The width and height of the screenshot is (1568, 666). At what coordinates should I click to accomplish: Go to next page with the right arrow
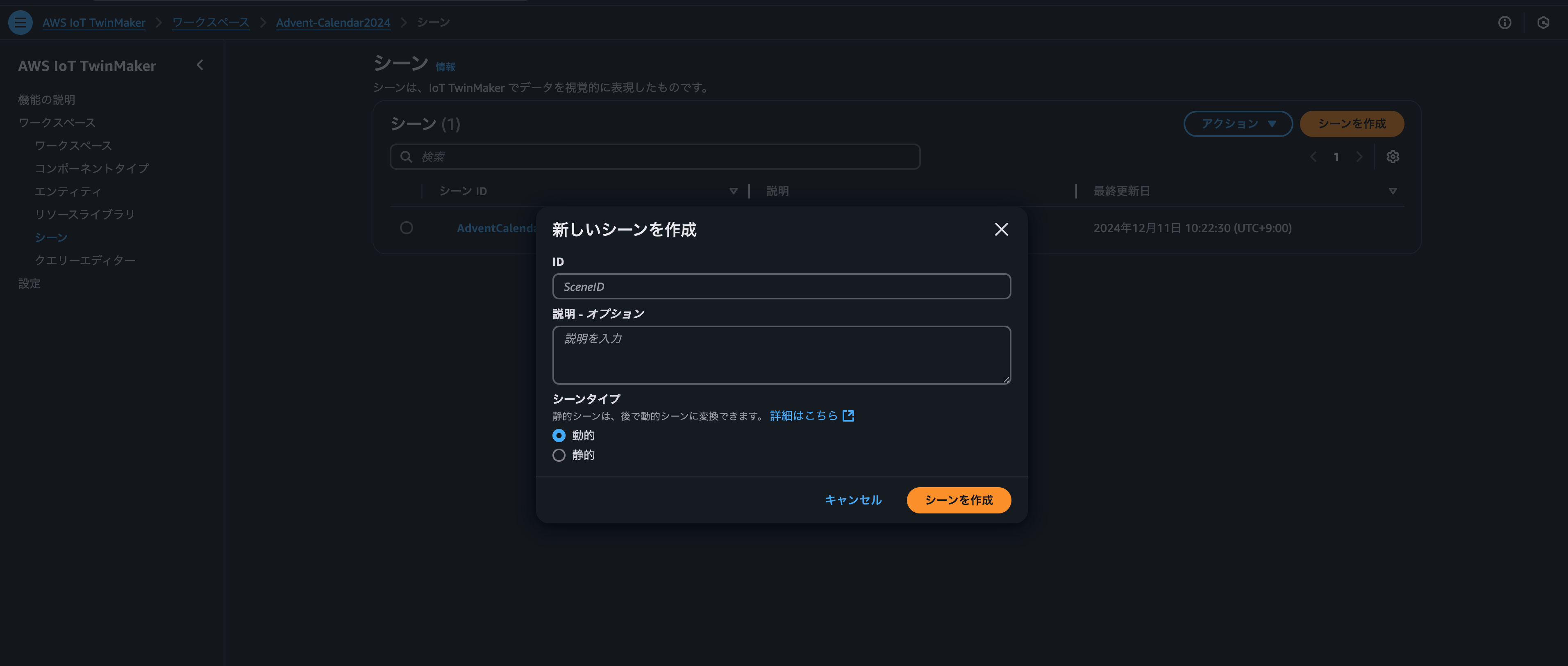[x=1360, y=157]
